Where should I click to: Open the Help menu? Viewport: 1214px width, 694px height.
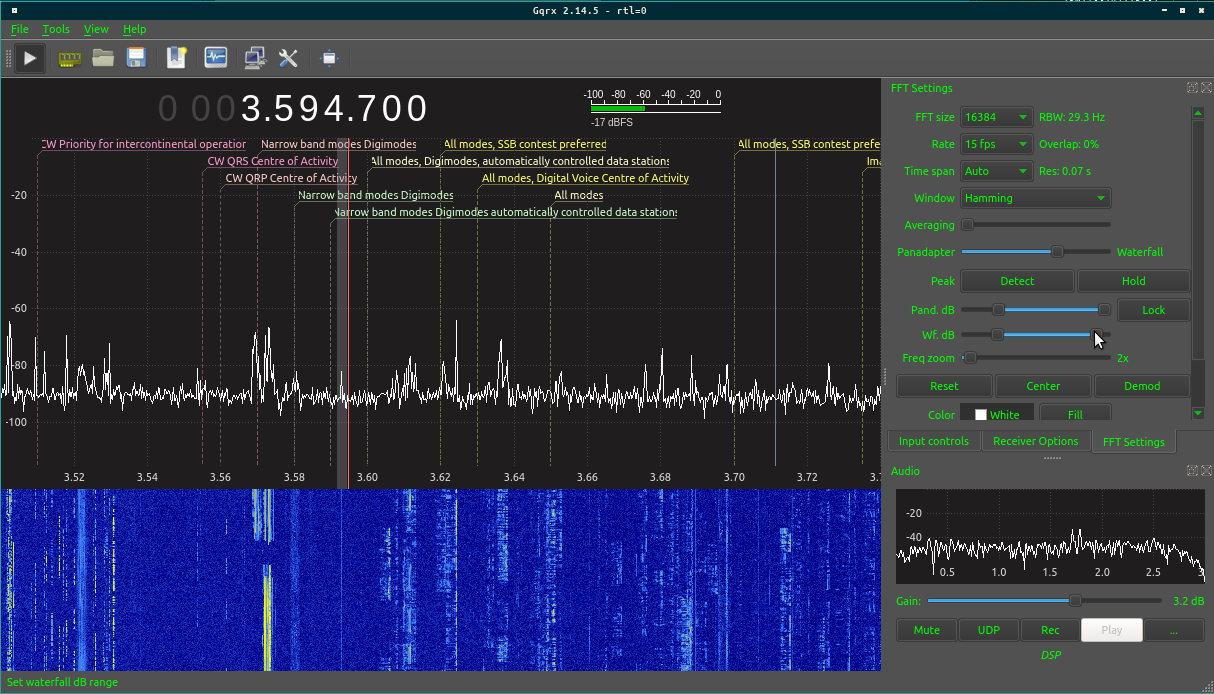134,29
